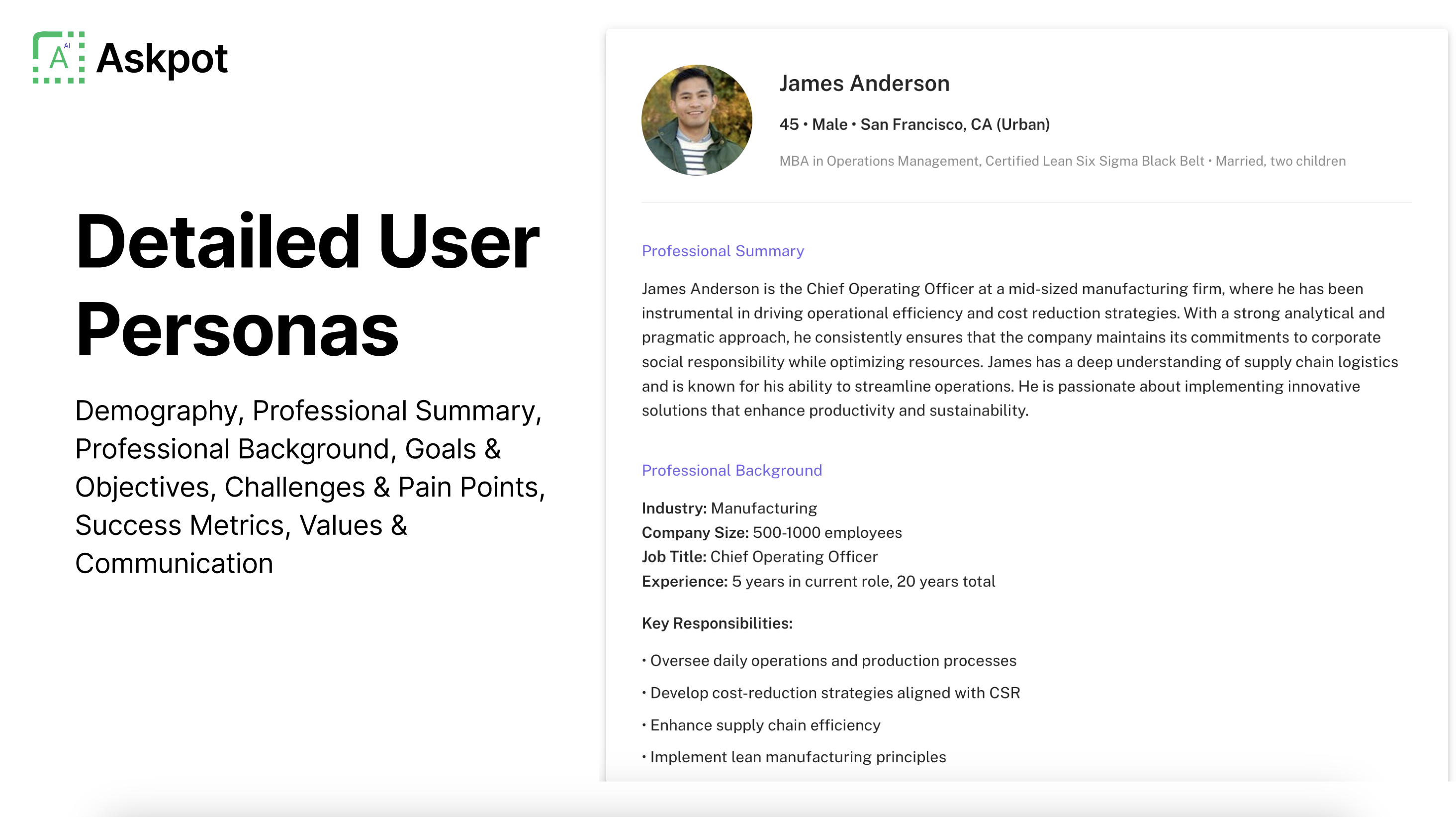Click the Job Title Chief Operating Officer line
This screenshot has height=817, width=1456.
759,556
